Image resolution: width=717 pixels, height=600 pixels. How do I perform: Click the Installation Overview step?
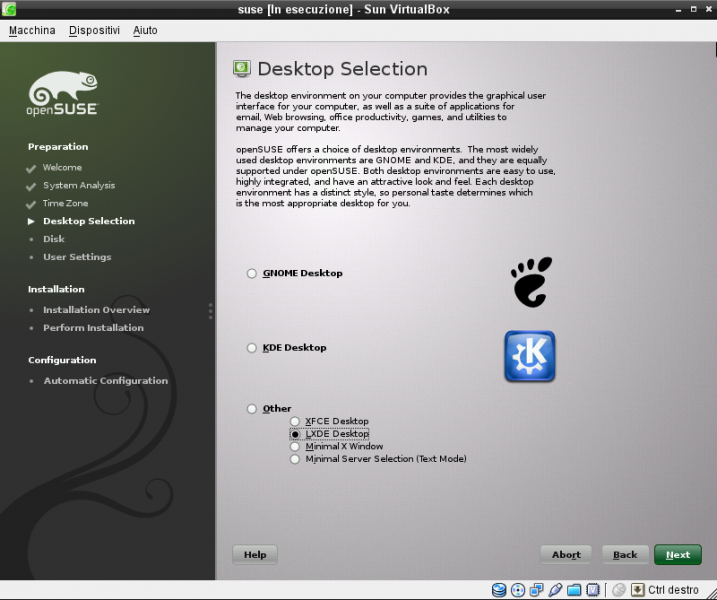96,310
